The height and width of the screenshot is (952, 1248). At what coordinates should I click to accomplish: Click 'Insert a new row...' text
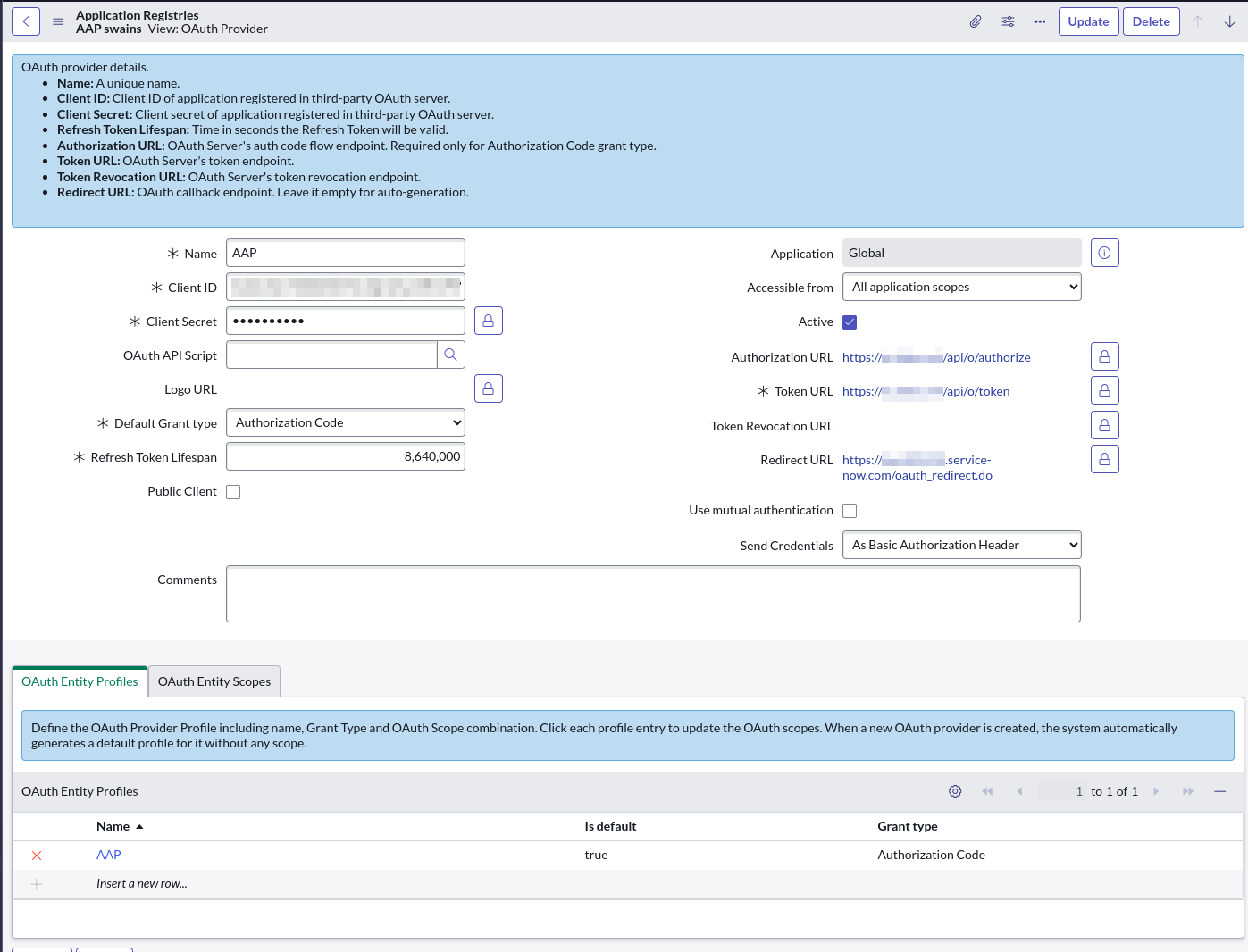pyautogui.click(x=142, y=884)
